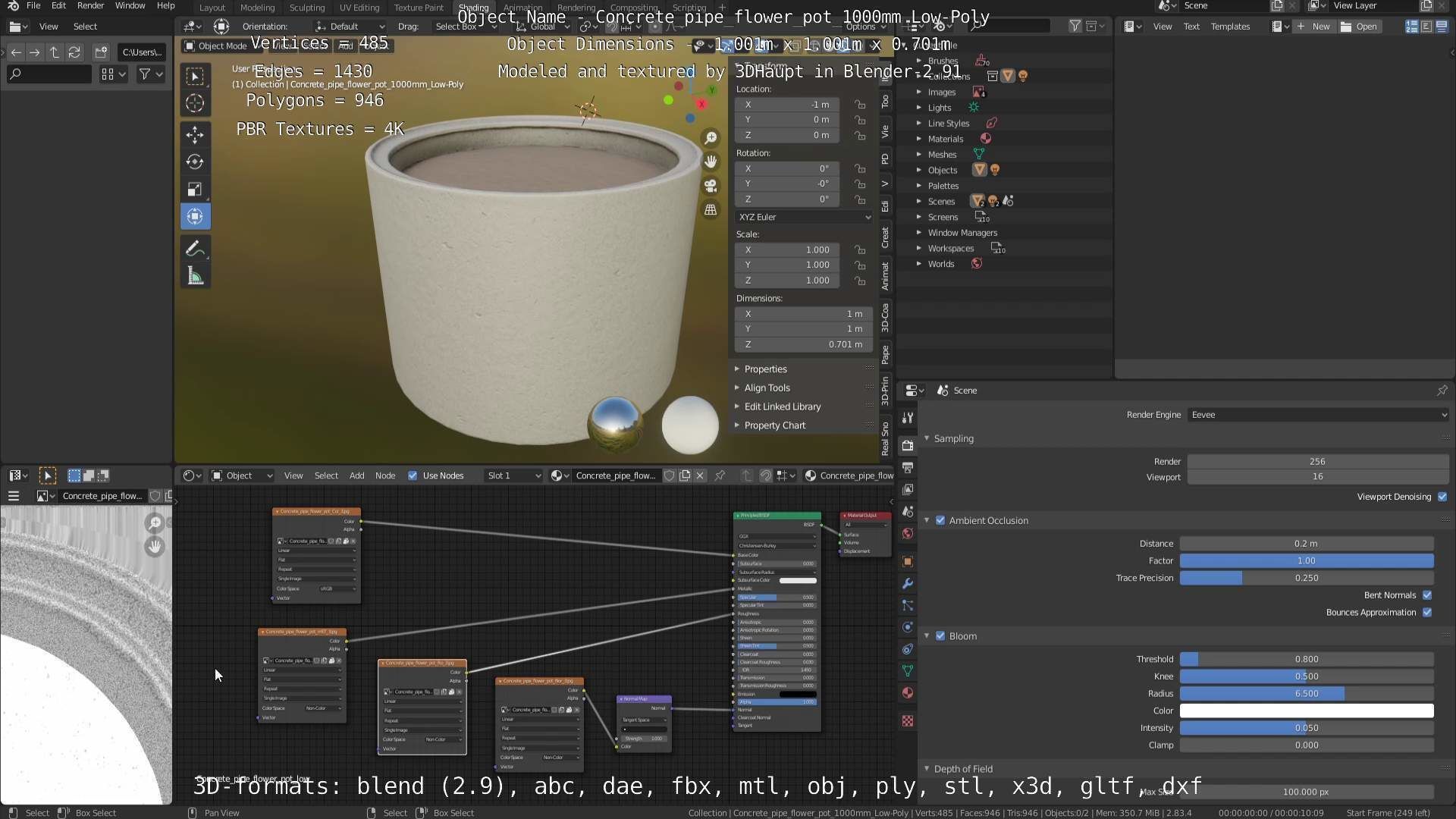Select the Cursor tool in viewport toolbar
This screenshot has width=1456, height=819.
(195, 103)
